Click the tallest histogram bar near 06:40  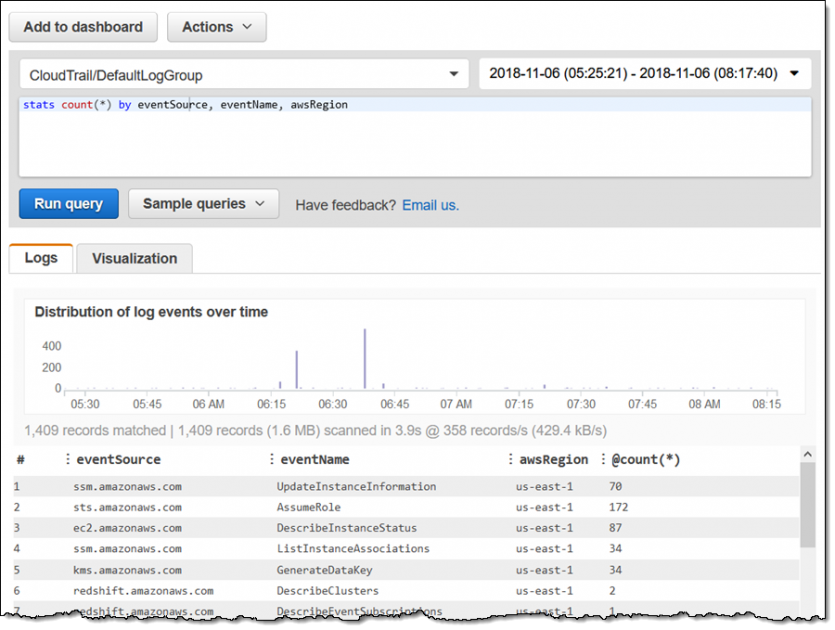pos(365,358)
